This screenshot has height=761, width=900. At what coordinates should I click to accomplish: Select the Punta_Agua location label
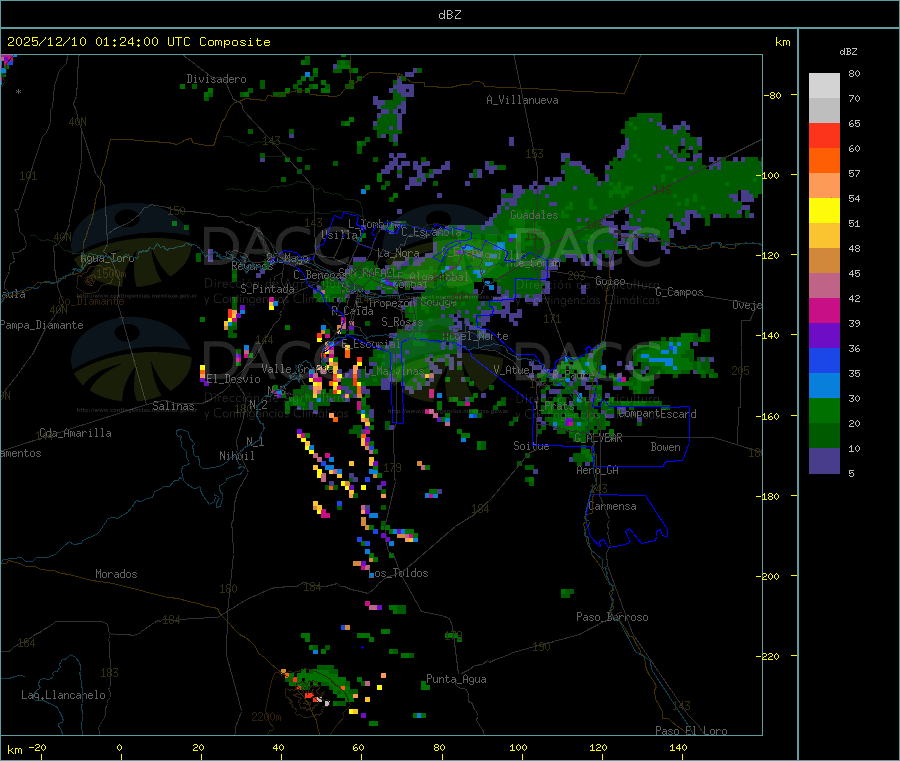tap(456, 679)
